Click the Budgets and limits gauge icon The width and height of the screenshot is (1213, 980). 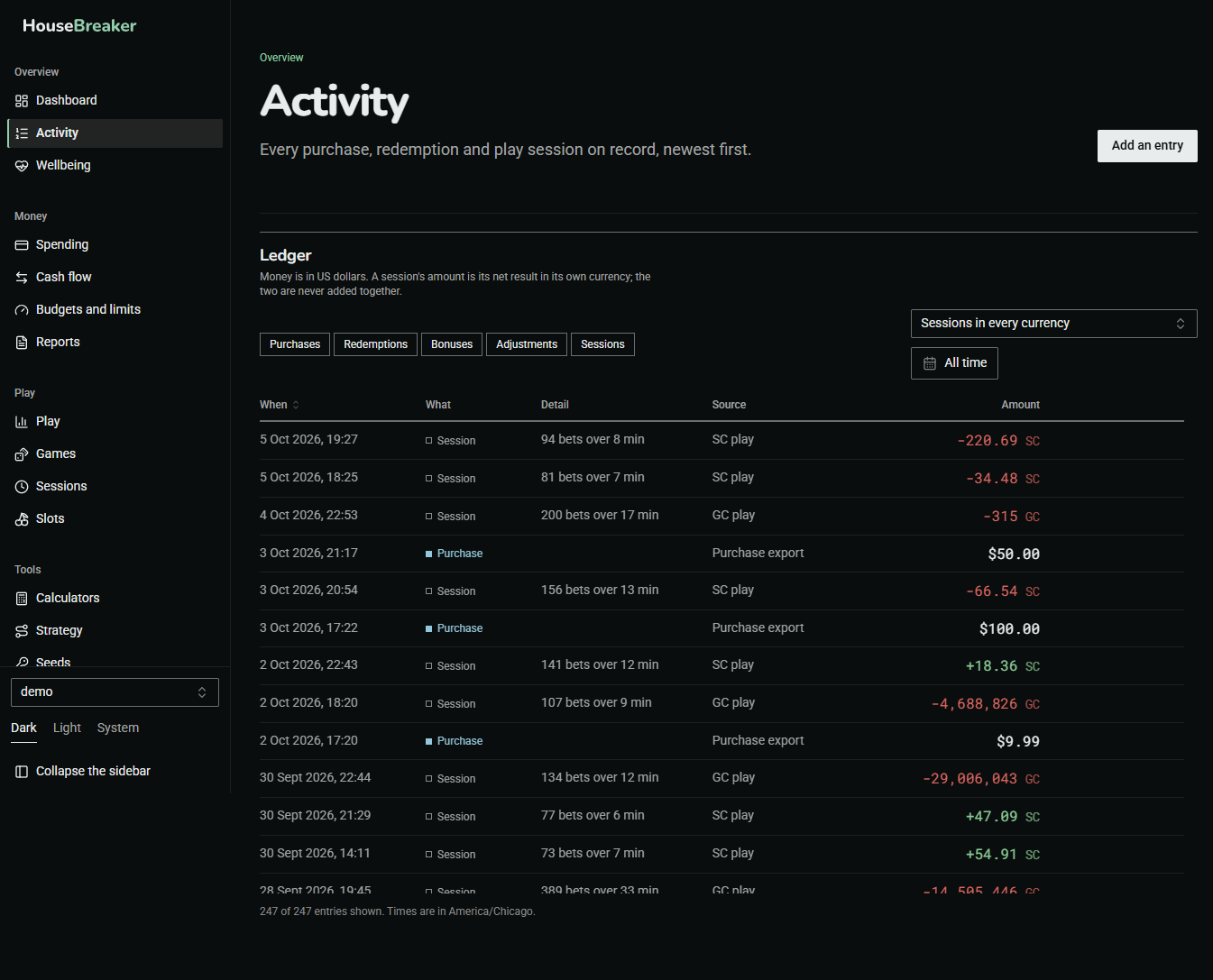22,310
